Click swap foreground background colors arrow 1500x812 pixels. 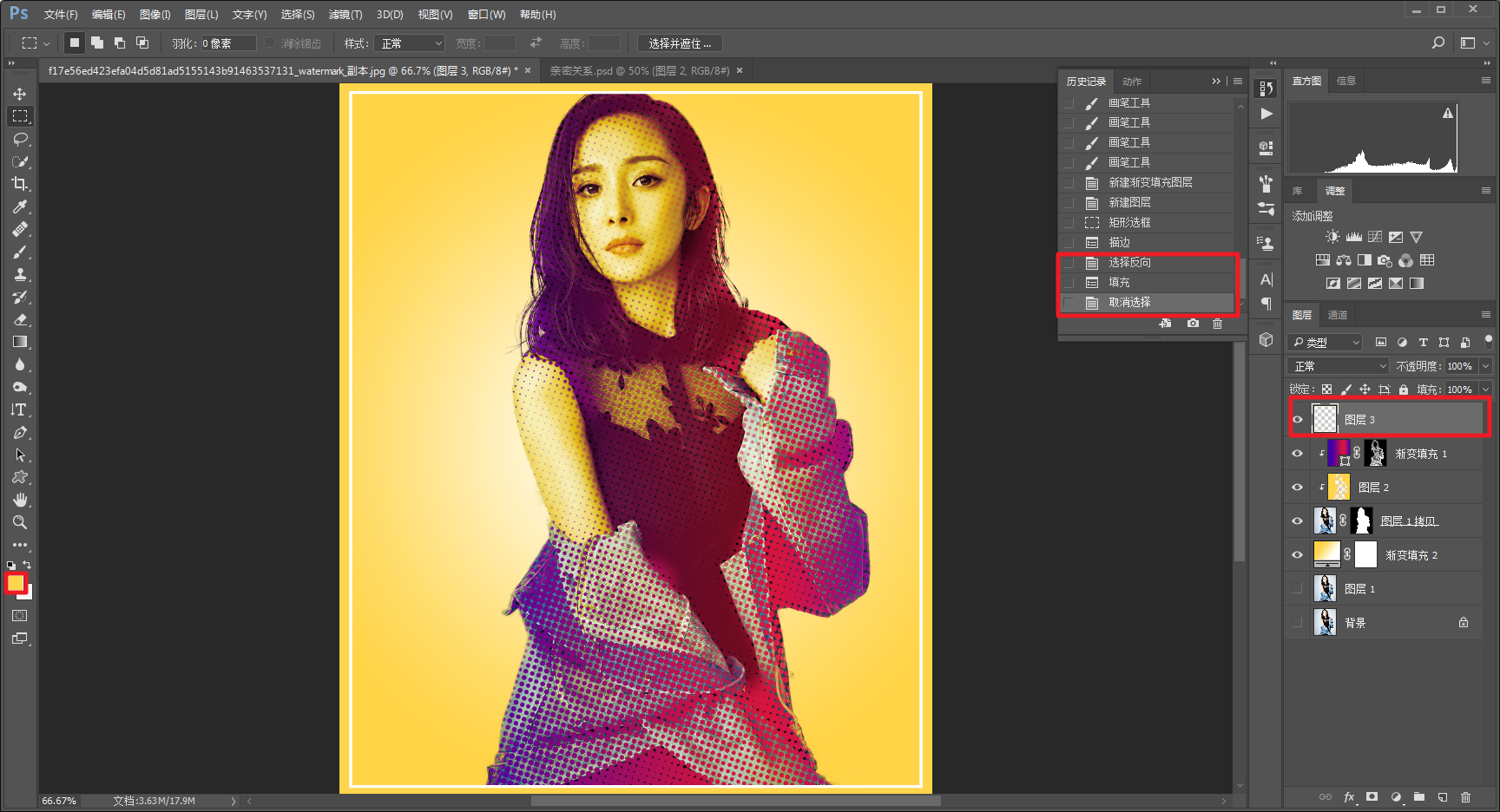[x=27, y=565]
